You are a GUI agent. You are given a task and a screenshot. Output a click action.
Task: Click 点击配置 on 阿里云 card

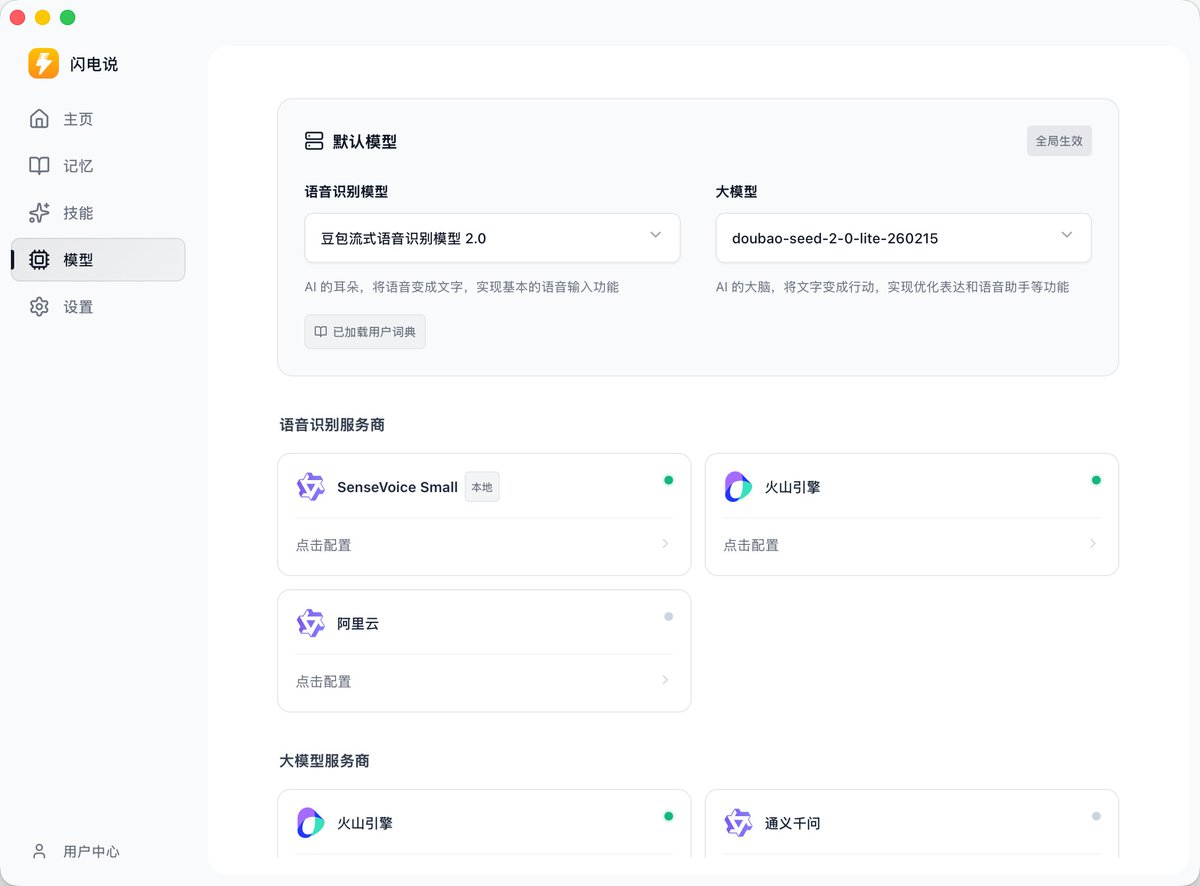click(324, 681)
